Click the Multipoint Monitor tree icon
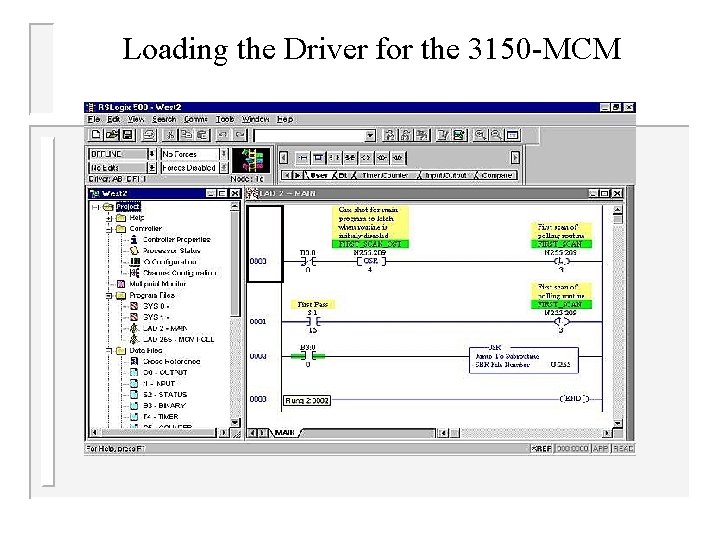Viewport: 720px width, 540px height. click(x=121, y=284)
